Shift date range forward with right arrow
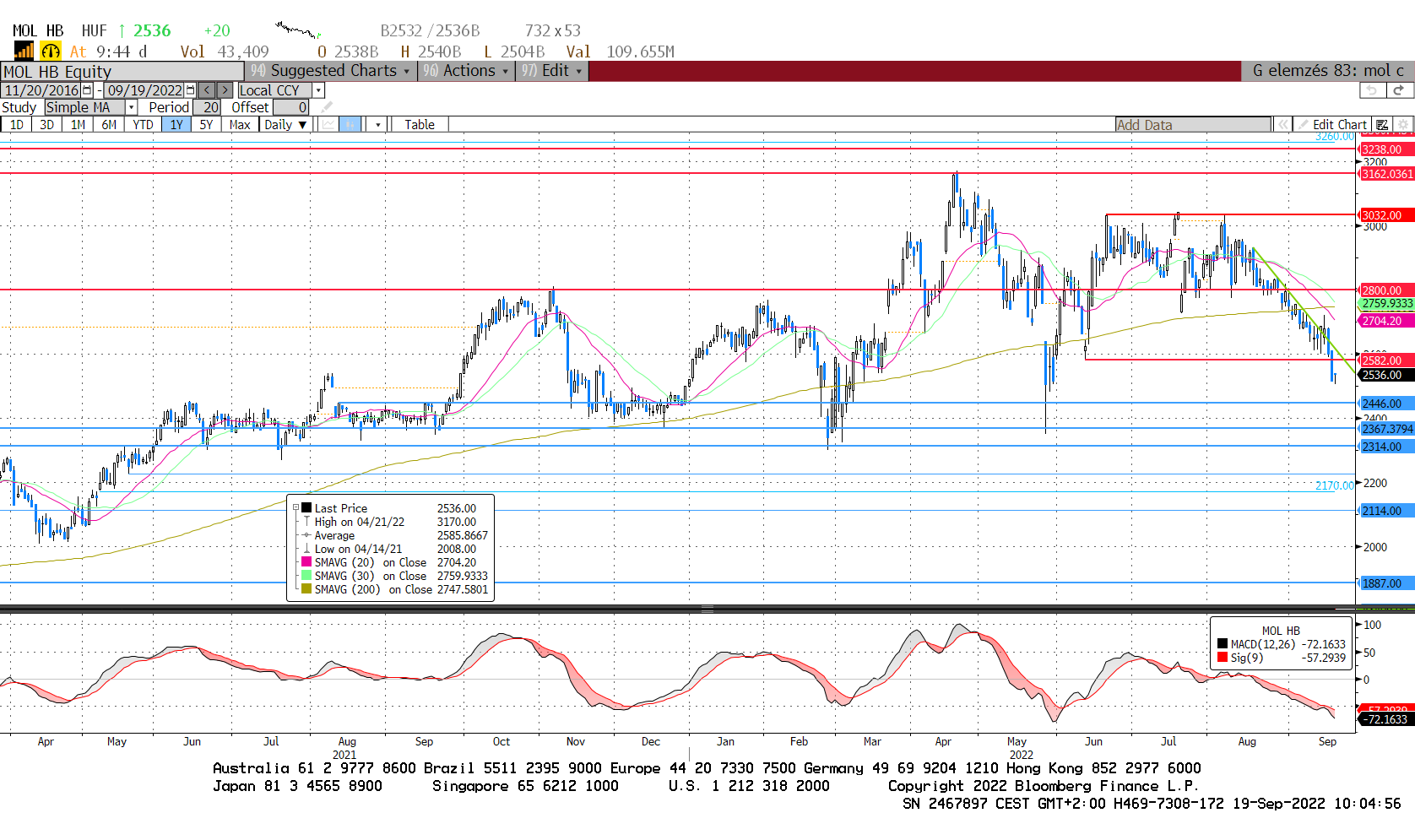Screen dimensions: 1415x840 pos(225,90)
